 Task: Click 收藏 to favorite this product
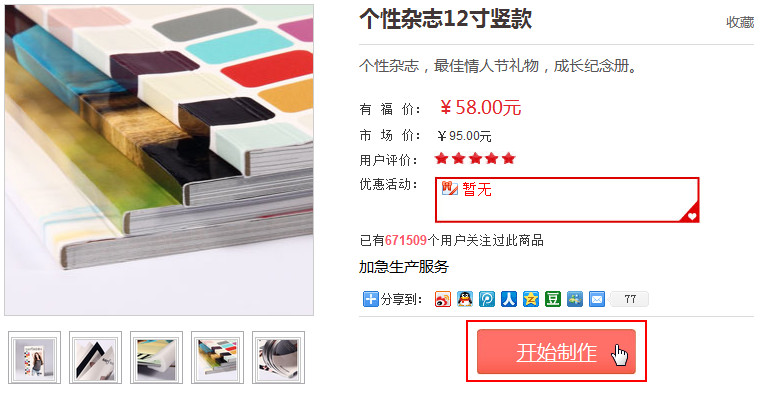pos(740,22)
